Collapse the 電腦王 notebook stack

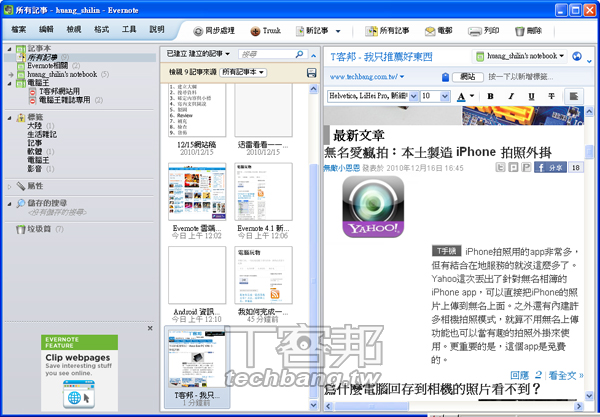coord(10,83)
